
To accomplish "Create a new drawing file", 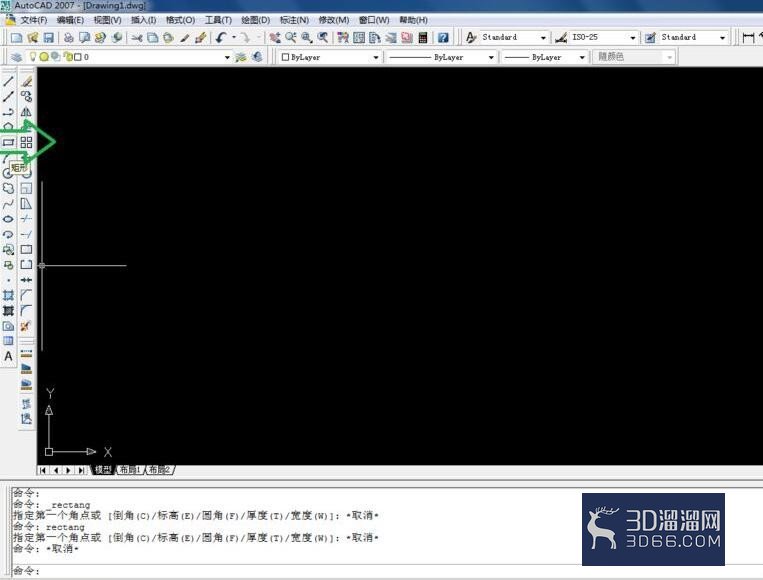I will tap(16, 37).
